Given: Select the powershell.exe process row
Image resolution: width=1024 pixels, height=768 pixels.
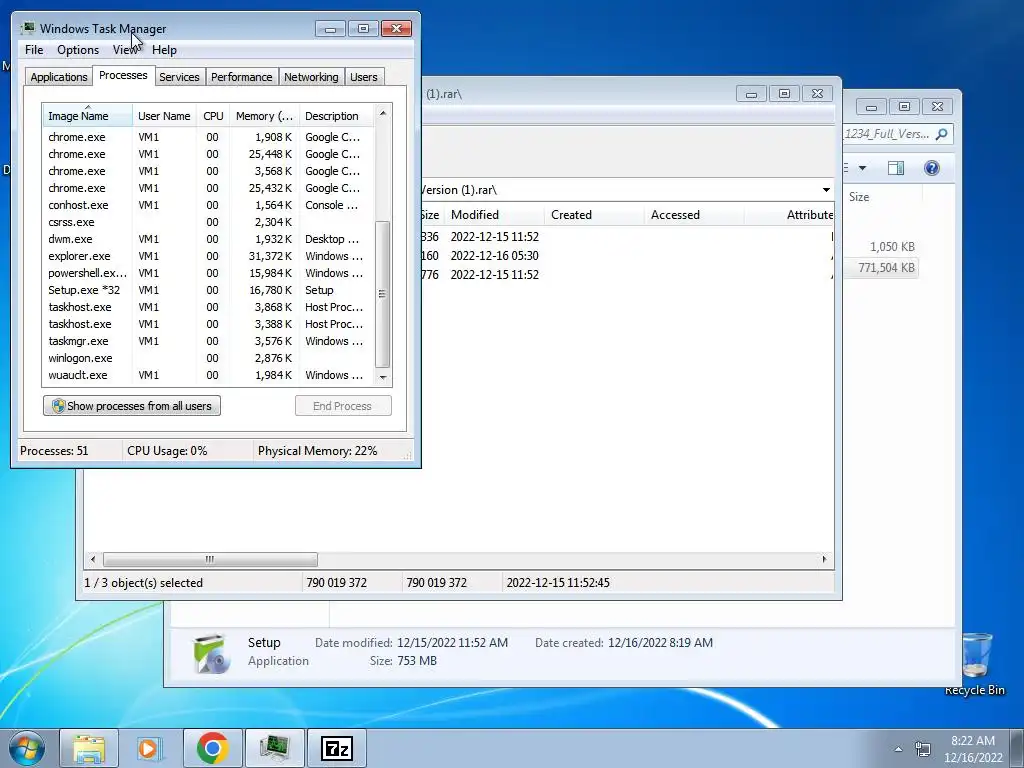Looking at the screenshot, I should [208, 273].
